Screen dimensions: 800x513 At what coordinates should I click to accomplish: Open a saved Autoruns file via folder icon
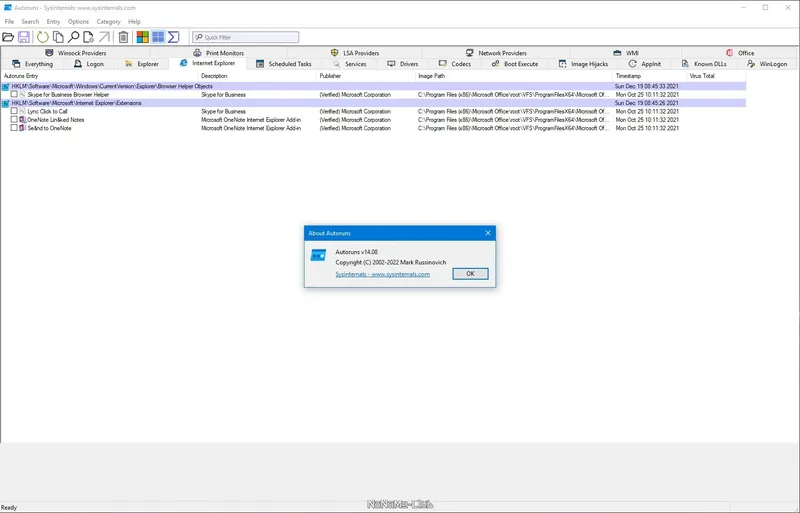pos(8,37)
